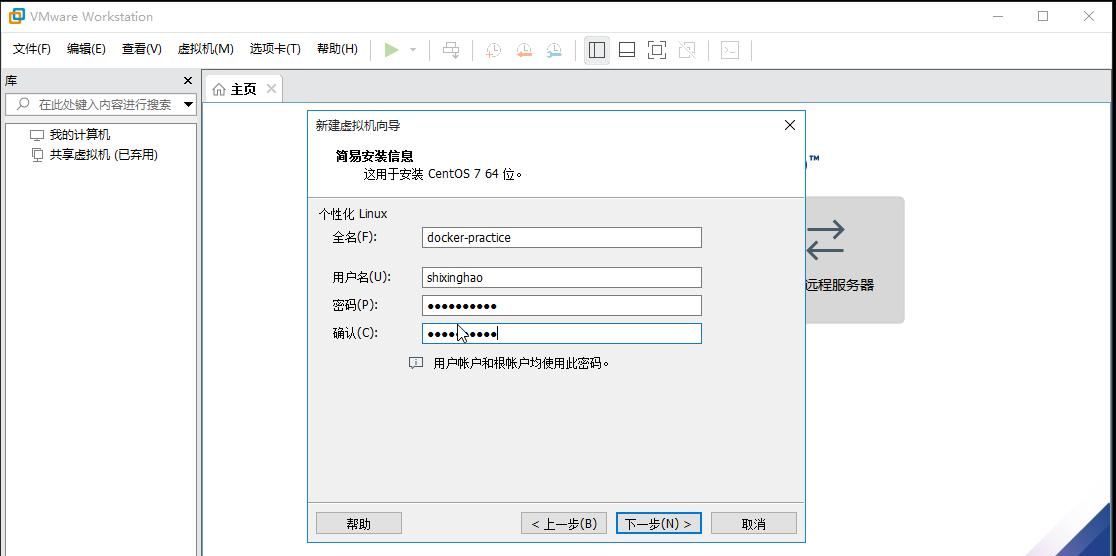Click the Revert to Snapshot icon

pos(524,50)
